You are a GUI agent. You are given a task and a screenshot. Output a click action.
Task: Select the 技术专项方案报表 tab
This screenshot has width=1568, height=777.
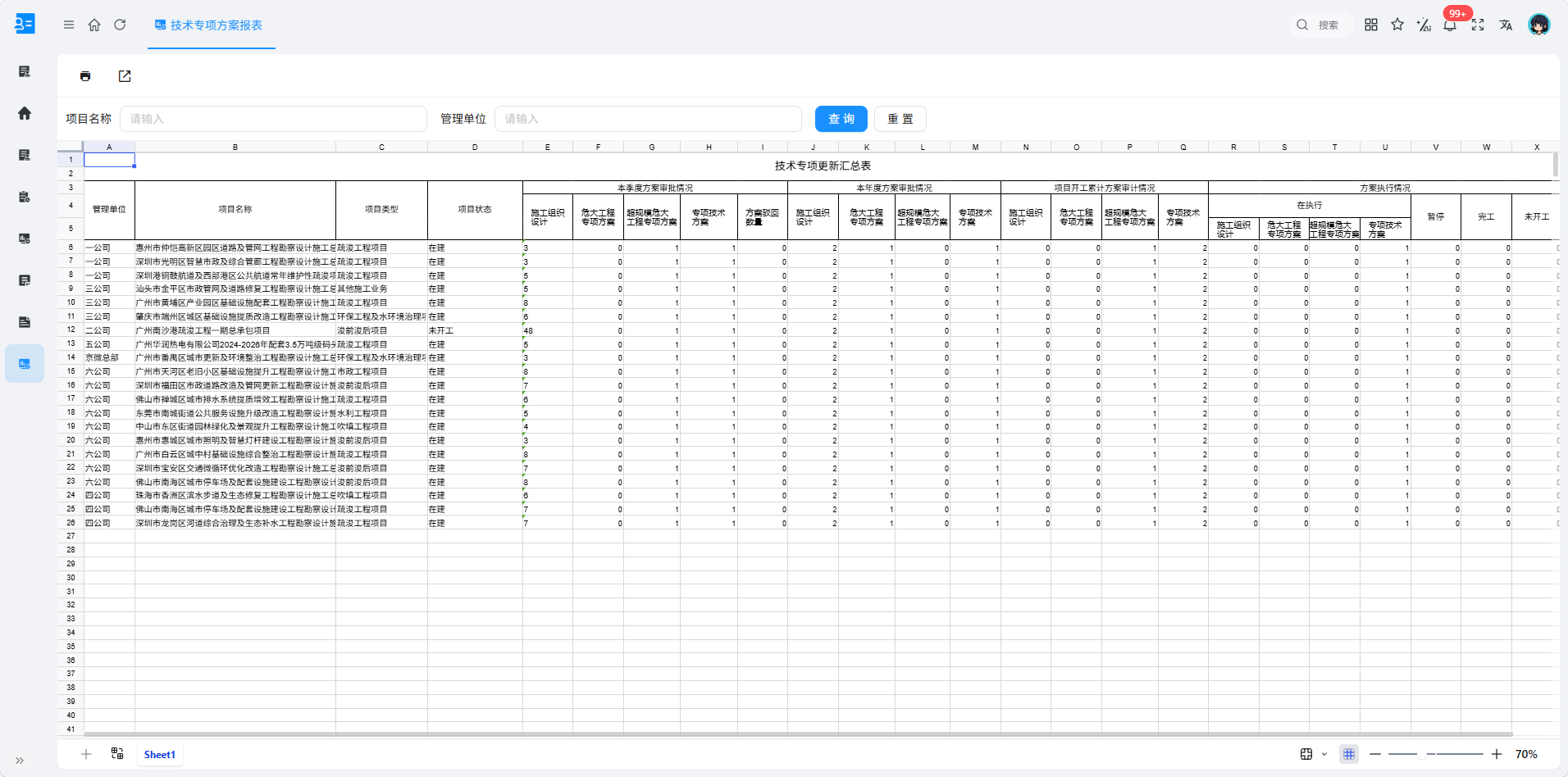pos(209,25)
